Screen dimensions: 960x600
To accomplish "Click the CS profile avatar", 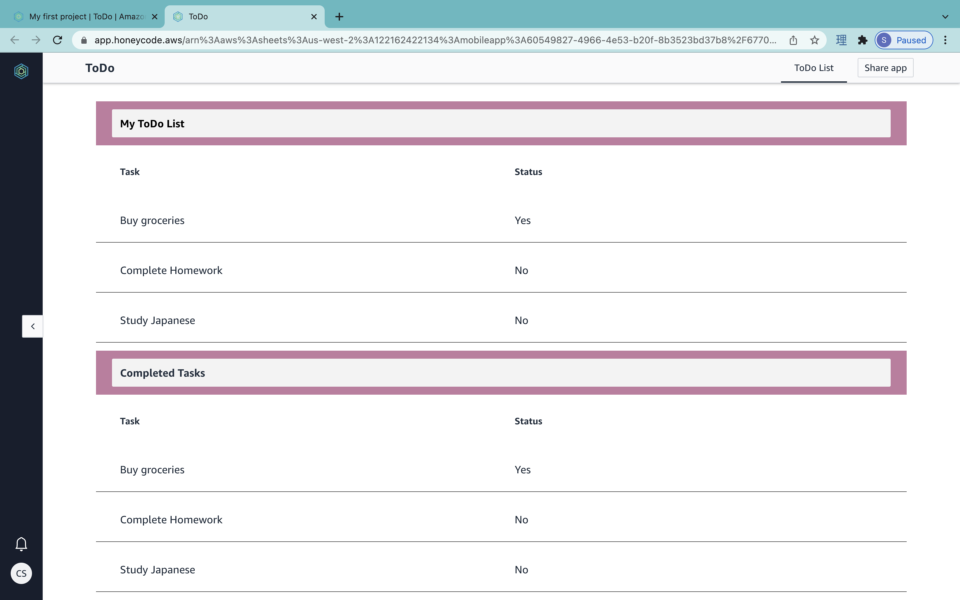I will click(x=20, y=573).
